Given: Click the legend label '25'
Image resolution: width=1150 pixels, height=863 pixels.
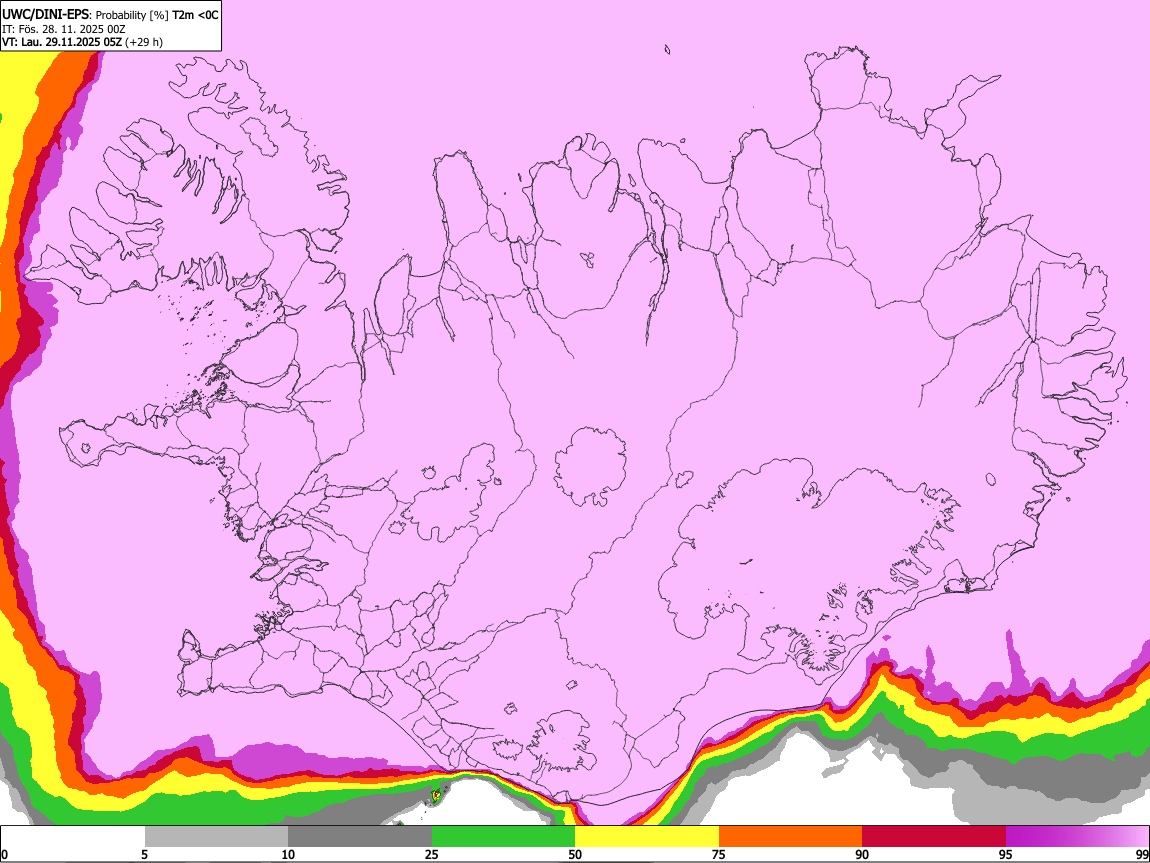Looking at the screenshot, I should pos(432,854).
